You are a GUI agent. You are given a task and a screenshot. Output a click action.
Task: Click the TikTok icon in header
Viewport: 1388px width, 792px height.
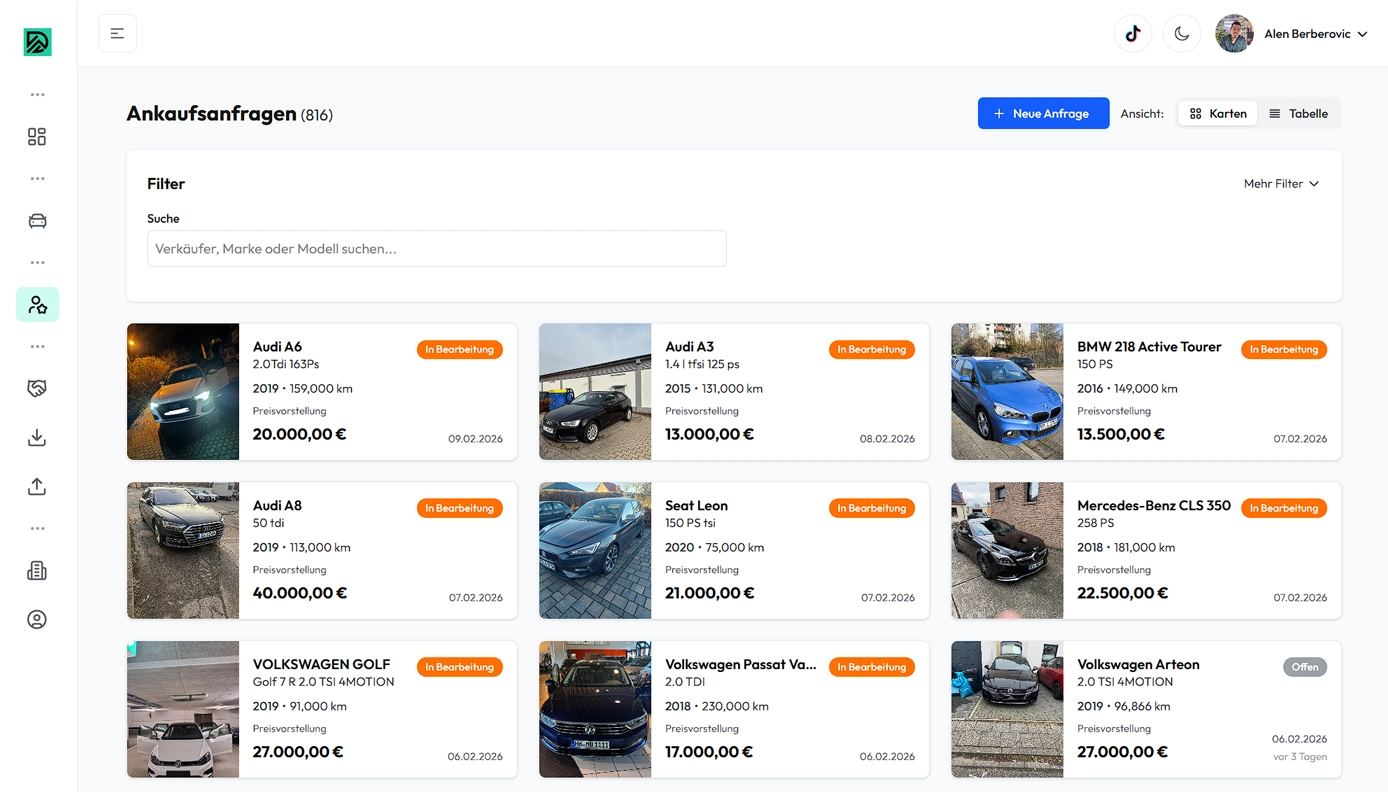pos(1133,34)
